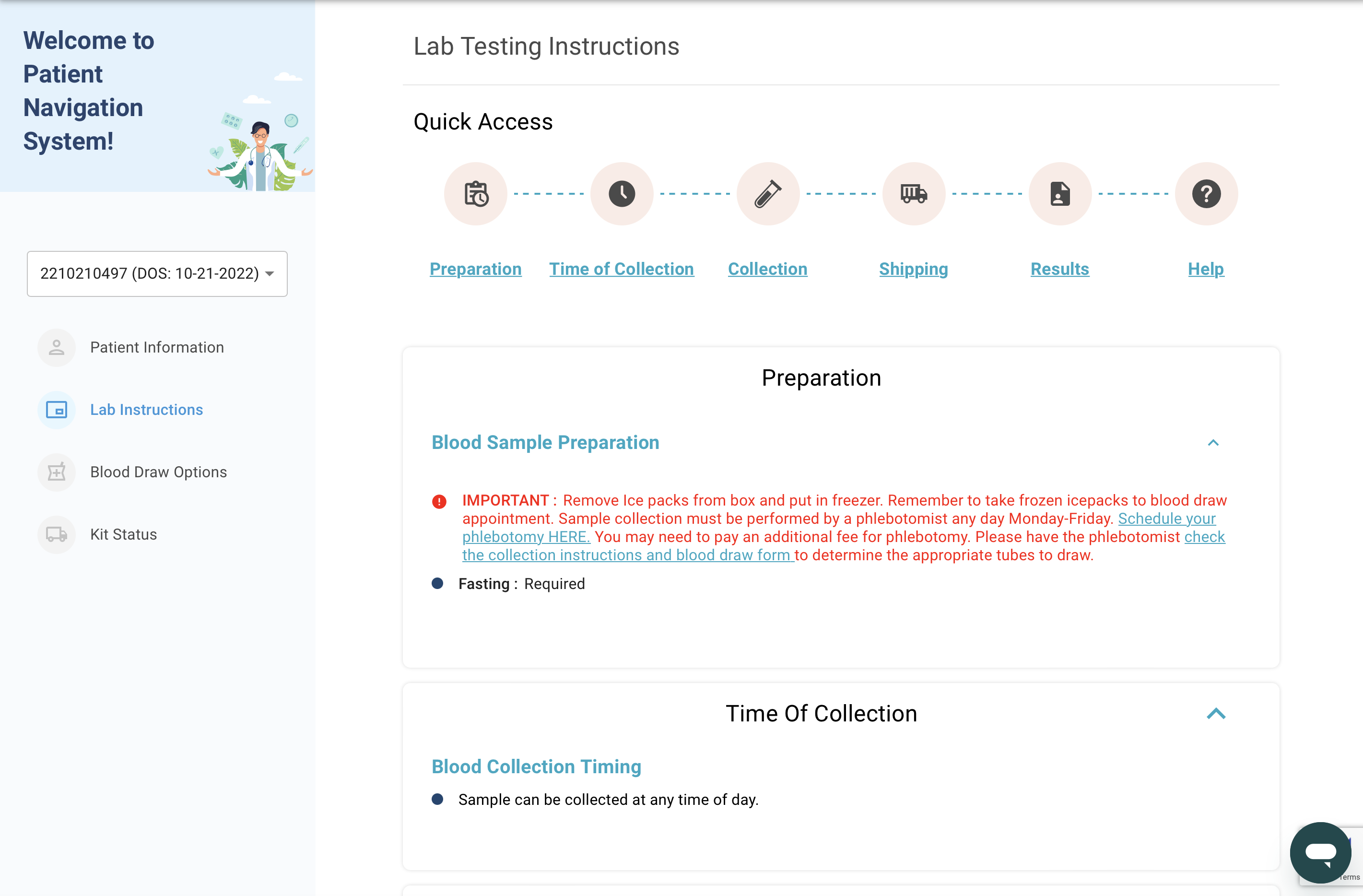Click the Results quick access link

coord(1059,269)
